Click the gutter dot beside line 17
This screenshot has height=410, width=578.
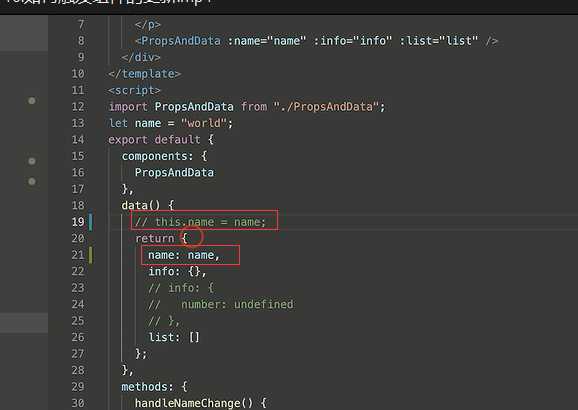pyautogui.click(x=32, y=181)
